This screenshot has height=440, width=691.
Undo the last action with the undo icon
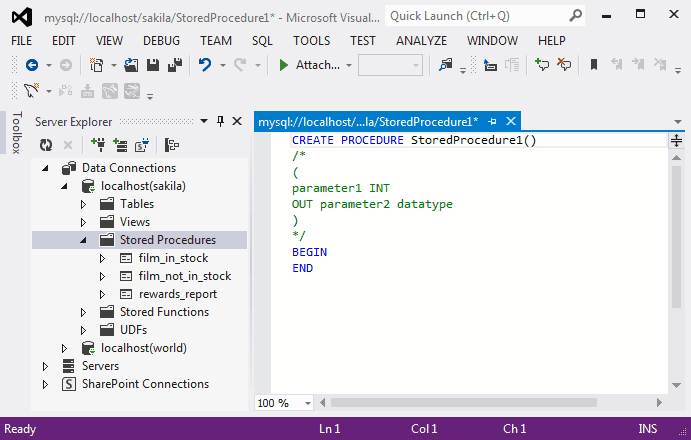click(x=205, y=65)
